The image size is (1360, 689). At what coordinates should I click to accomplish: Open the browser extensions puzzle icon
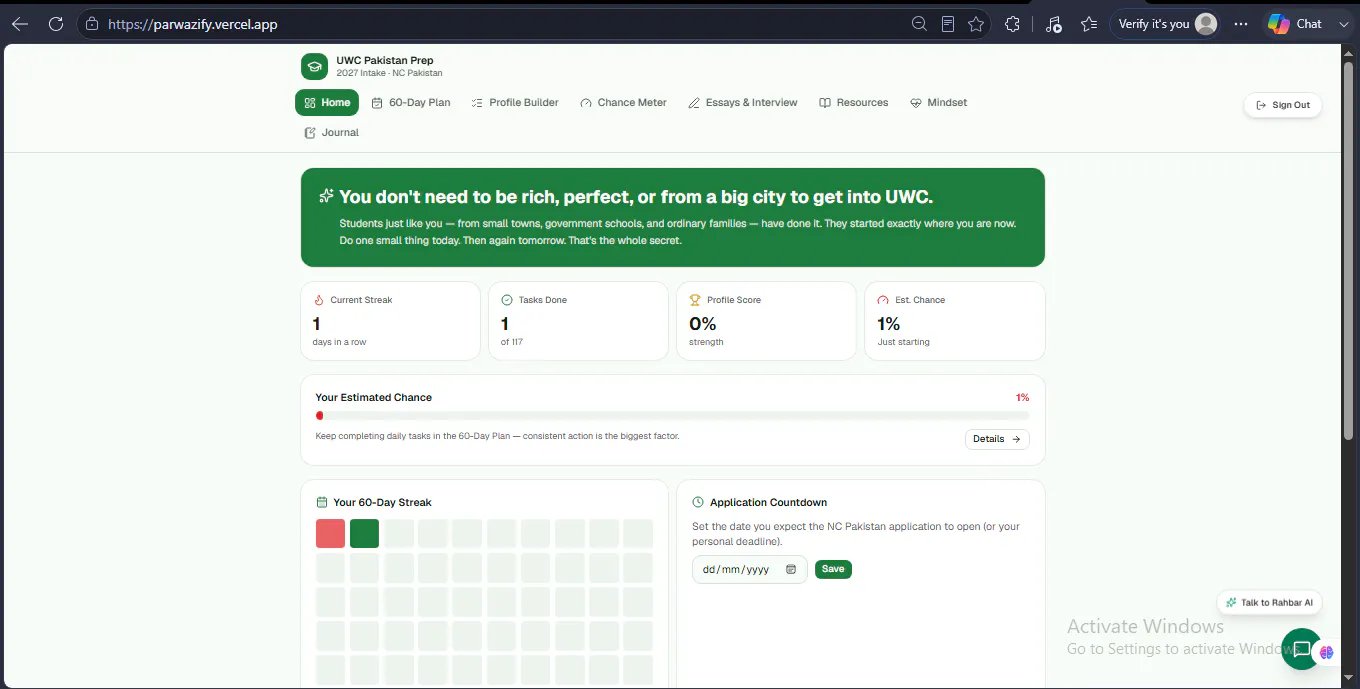coord(1012,24)
